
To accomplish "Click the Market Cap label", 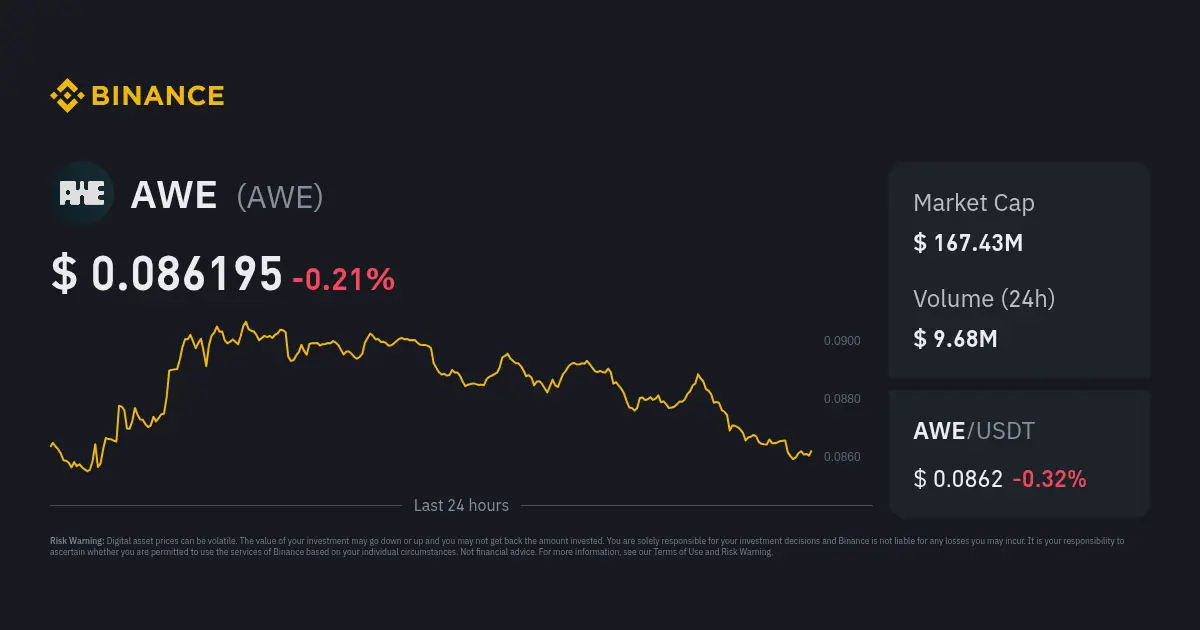I will pyautogui.click(x=973, y=203).
